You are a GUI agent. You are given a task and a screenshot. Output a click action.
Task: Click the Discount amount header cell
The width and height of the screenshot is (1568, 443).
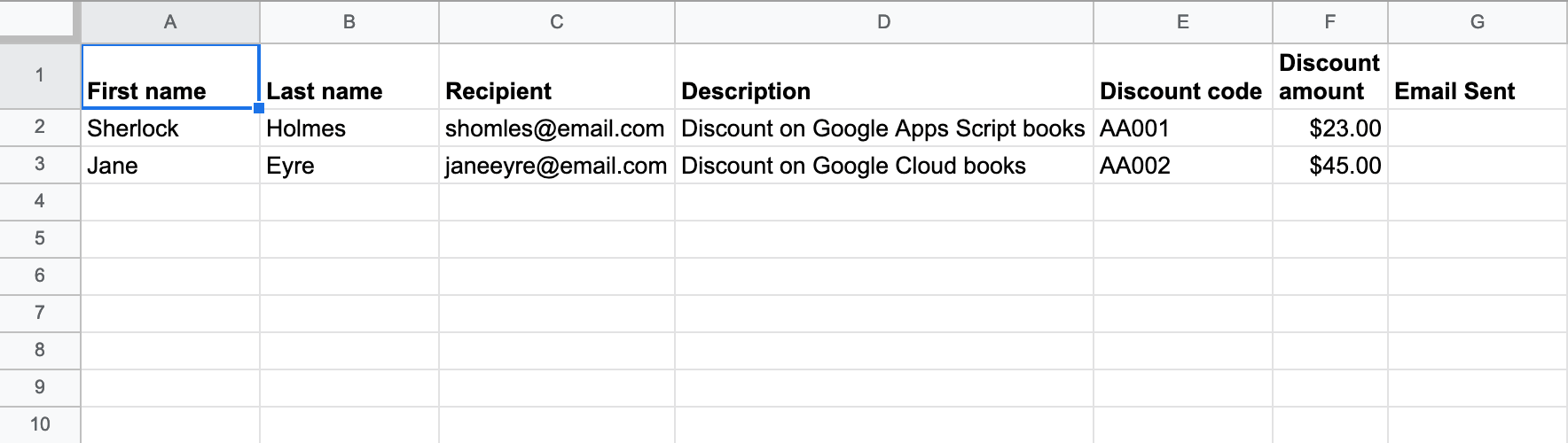click(x=1330, y=76)
